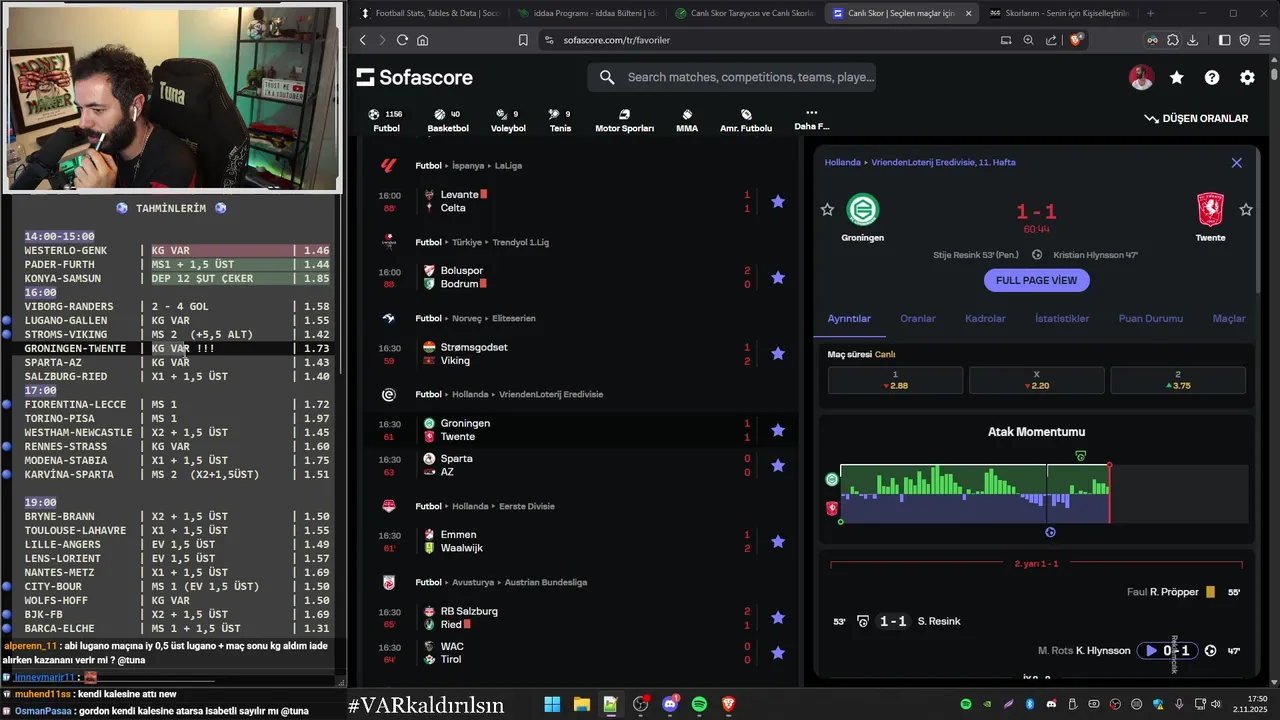Reload the browser page
The width and height of the screenshot is (1280, 720).
[402, 40]
